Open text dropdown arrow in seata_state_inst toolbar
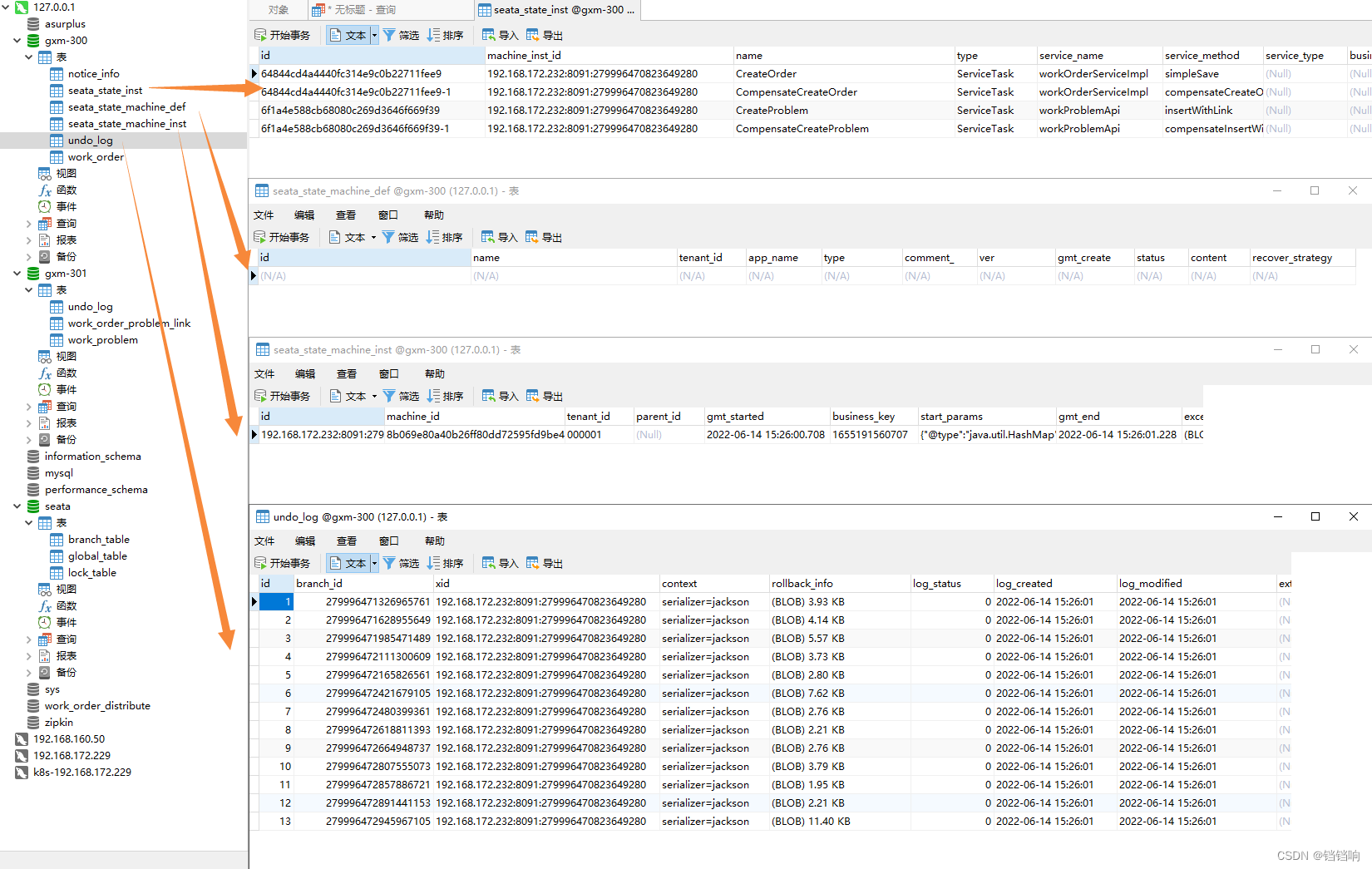This screenshot has height=869, width=1372. coord(374,35)
